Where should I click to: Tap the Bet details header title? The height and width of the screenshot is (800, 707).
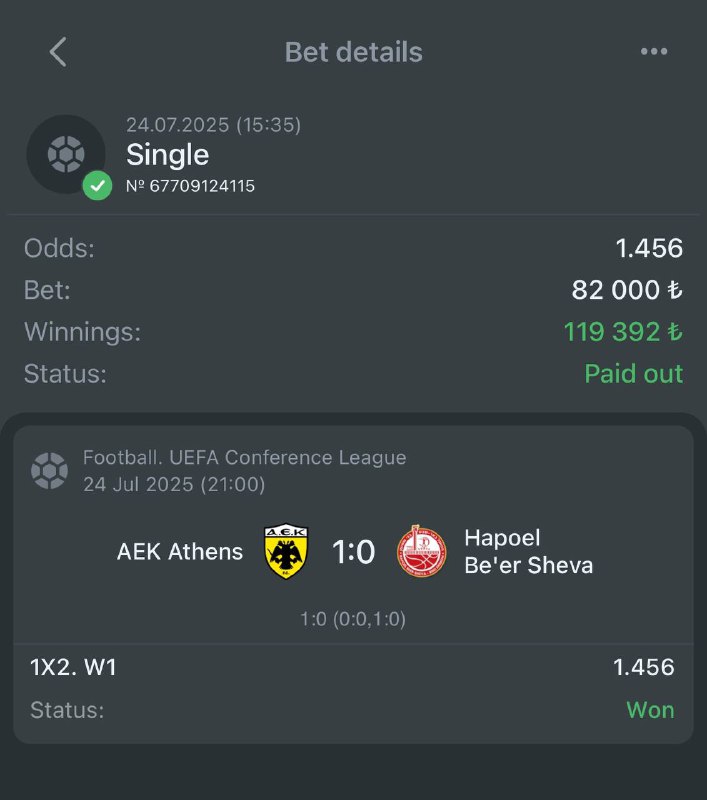(354, 52)
